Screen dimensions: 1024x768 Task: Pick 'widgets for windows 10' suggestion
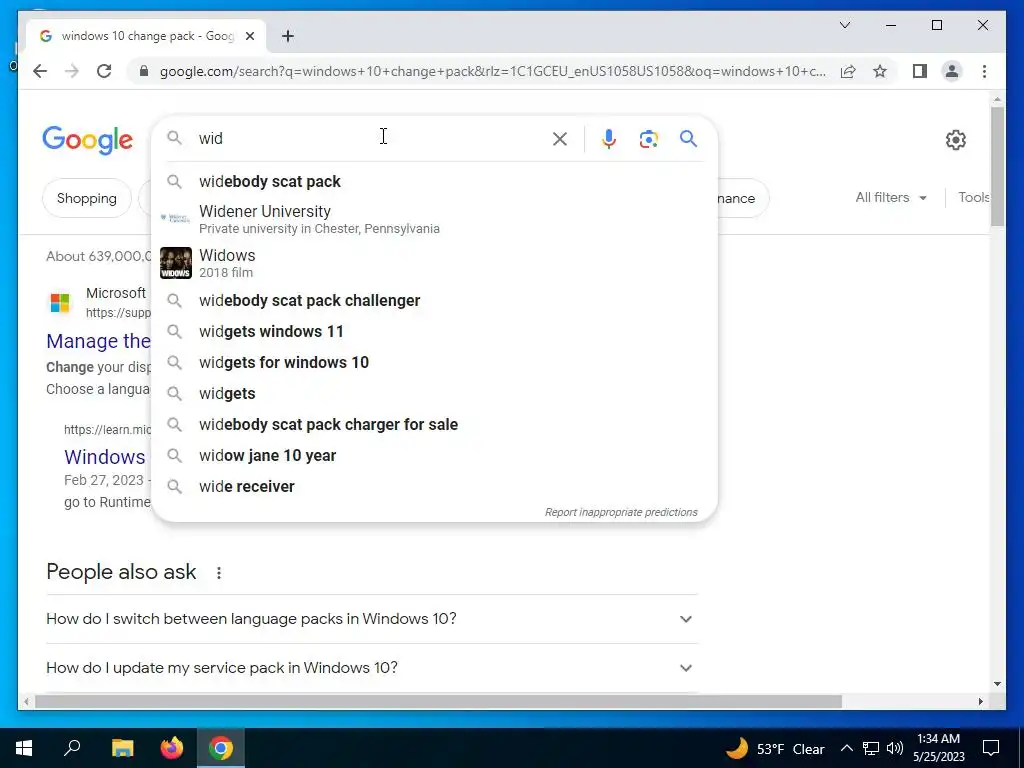434,362
